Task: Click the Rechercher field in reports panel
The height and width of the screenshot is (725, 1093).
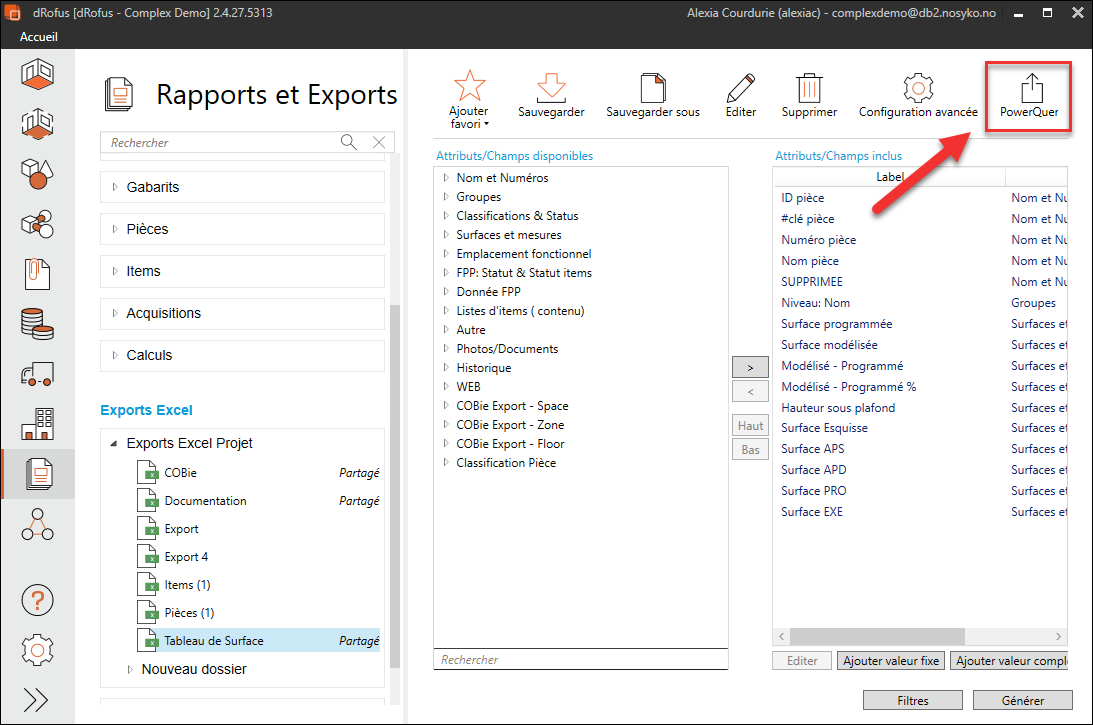Action: (222, 143)
